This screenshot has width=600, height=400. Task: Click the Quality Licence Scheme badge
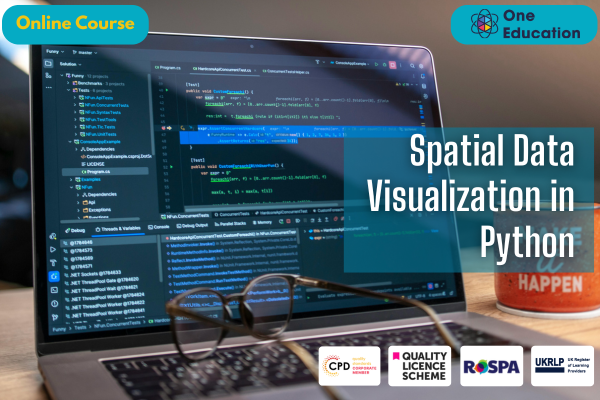coord(419,367)
